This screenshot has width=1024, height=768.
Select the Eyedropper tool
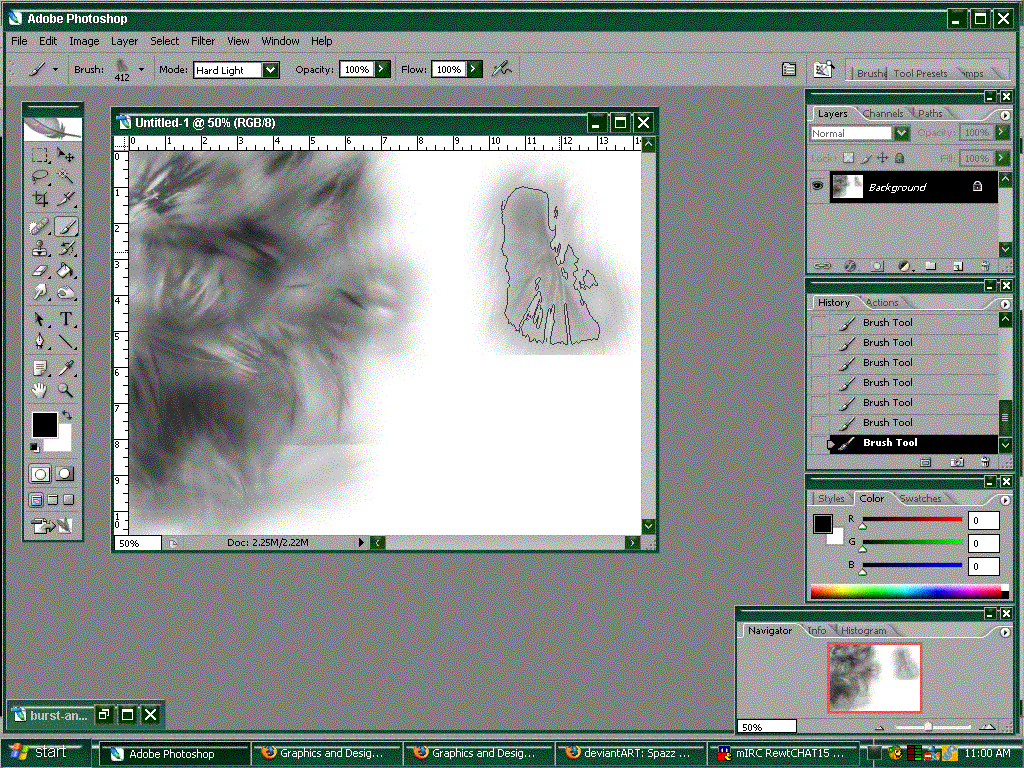[x=65, y=369]
